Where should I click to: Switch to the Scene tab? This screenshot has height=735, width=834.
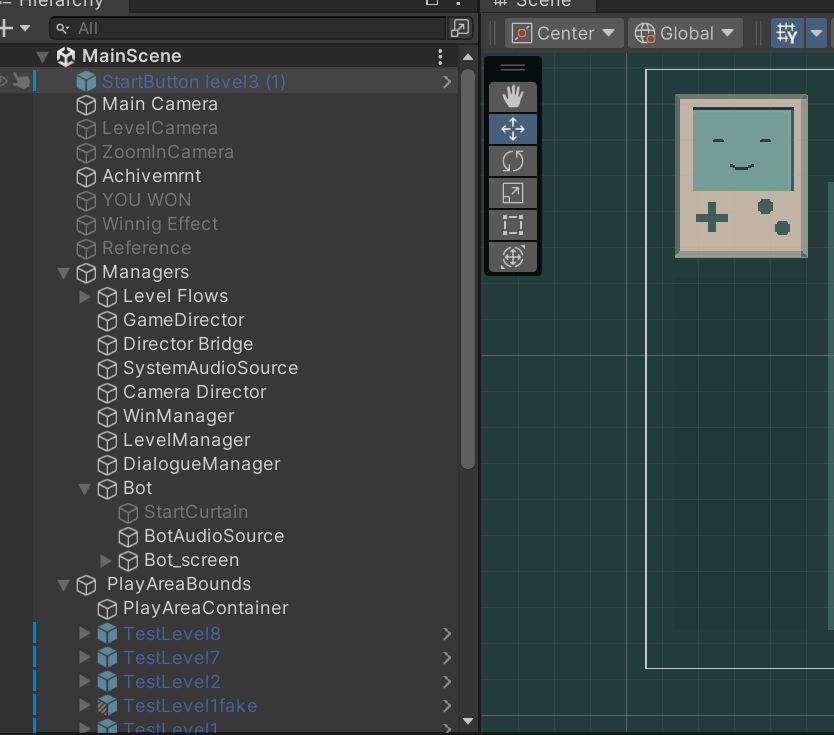pyautogui.click(x=540, y=4)
